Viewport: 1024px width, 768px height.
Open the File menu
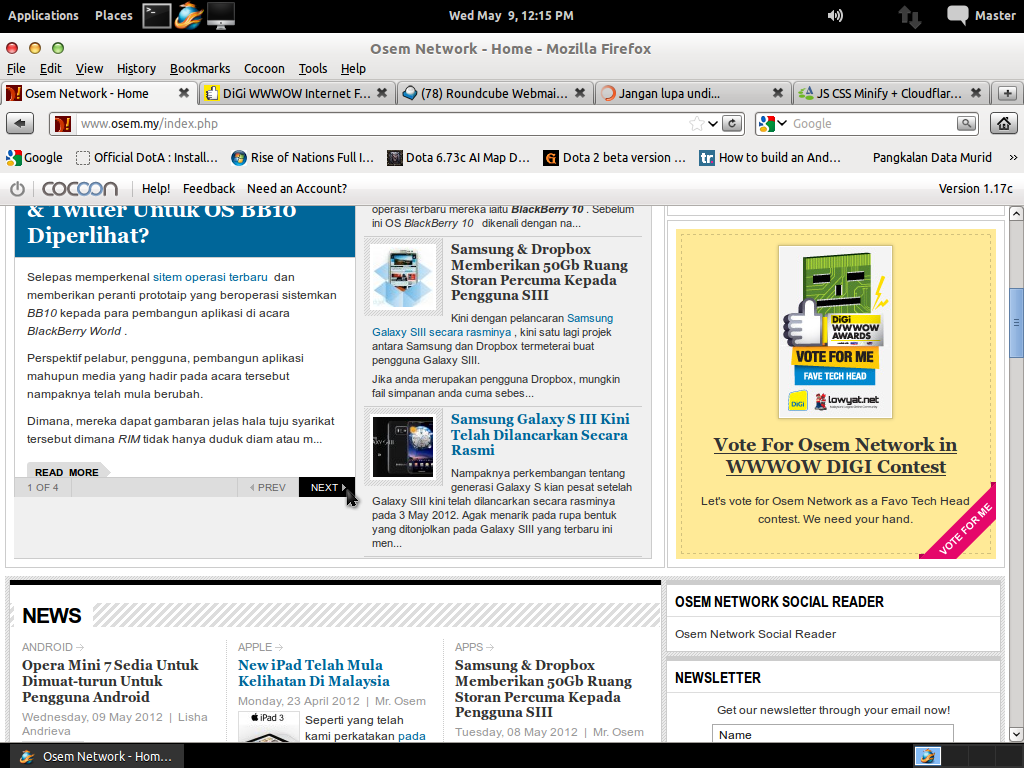pyautogui.click(x=16, y=69)
